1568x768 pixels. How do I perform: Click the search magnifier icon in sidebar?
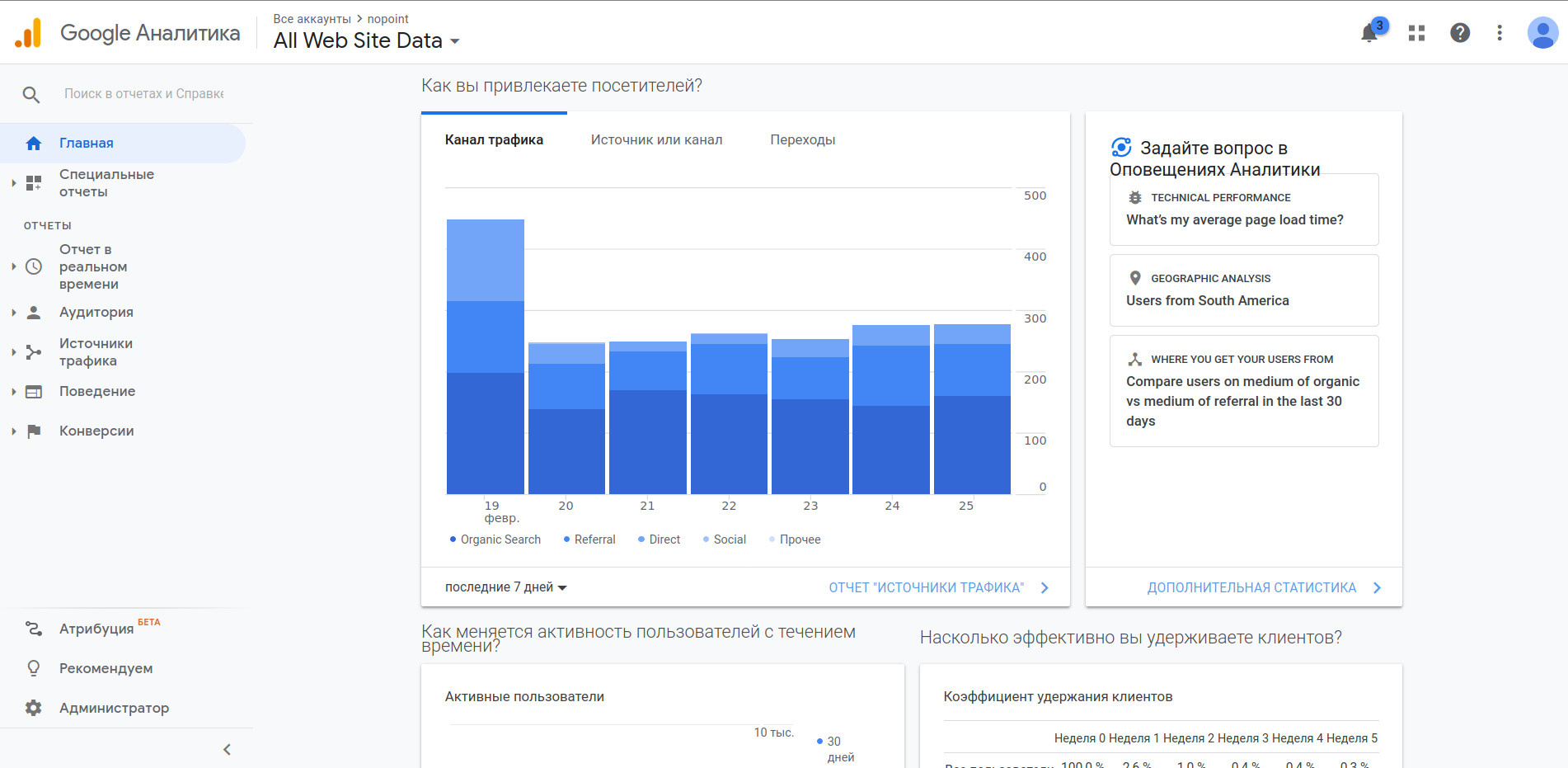click(31, 95)
